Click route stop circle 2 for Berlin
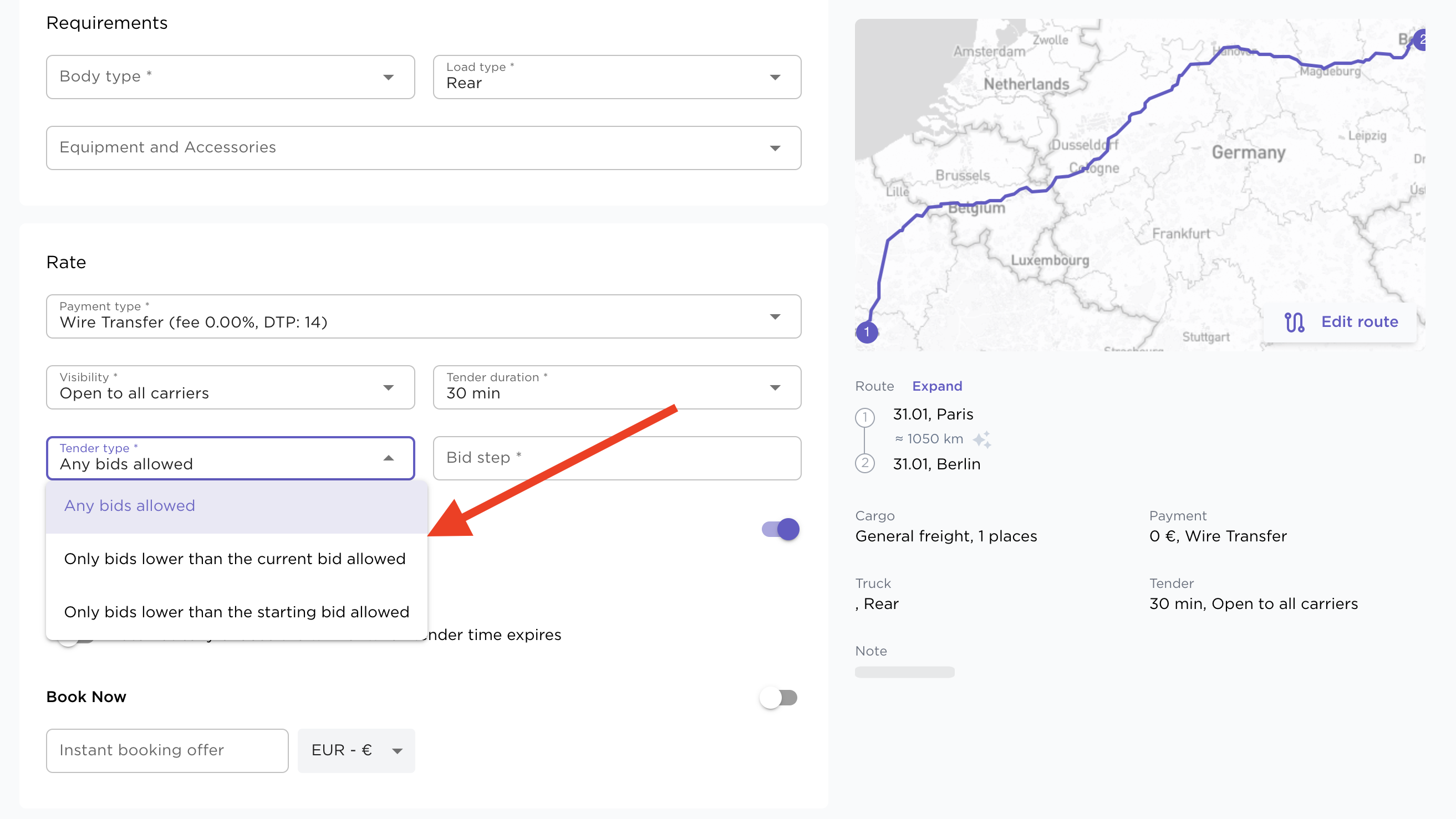 [x=864, y=464]
